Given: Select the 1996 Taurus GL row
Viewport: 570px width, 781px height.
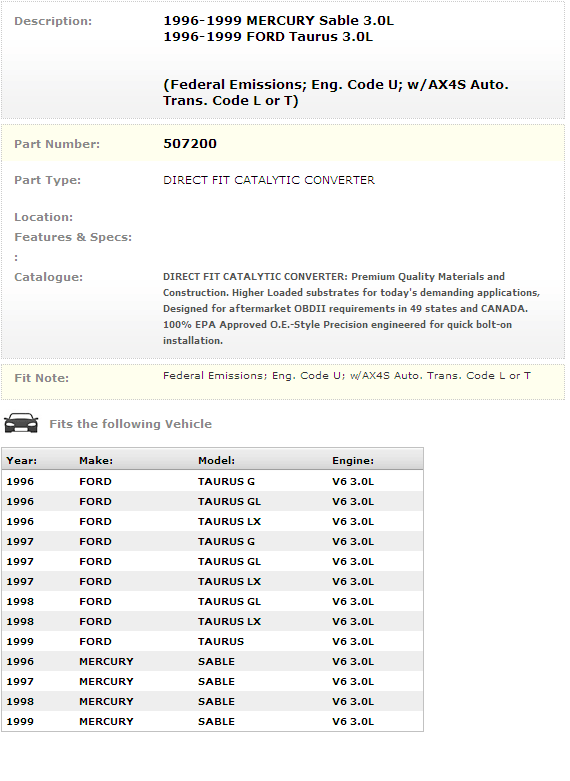Looking at the screenshot, I should (213, 502).
